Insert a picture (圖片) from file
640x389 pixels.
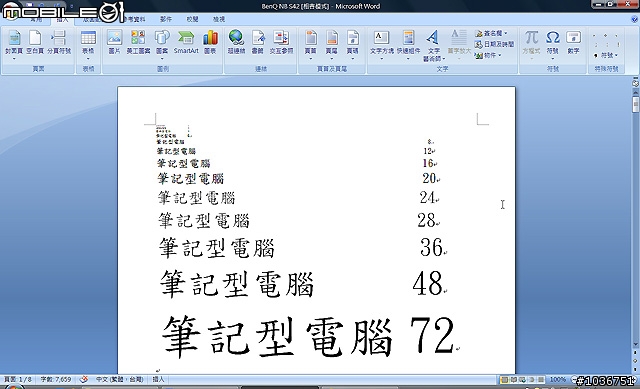114,43
